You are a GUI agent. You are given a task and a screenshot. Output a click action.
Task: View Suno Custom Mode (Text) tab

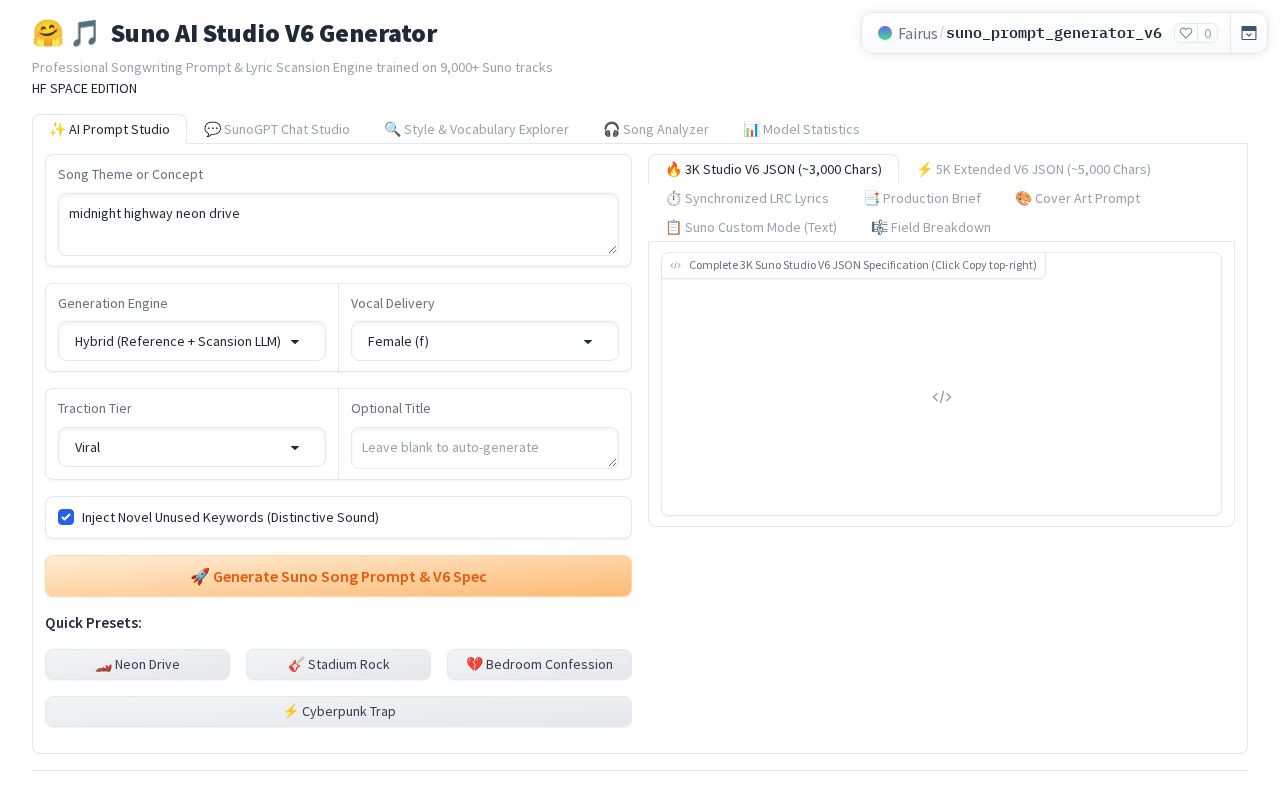coord(751,227)
